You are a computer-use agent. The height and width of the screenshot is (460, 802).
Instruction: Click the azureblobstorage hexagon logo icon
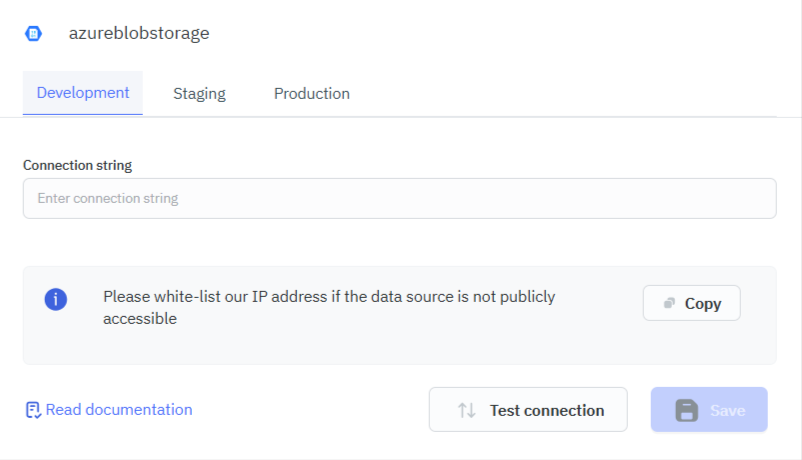33,33
